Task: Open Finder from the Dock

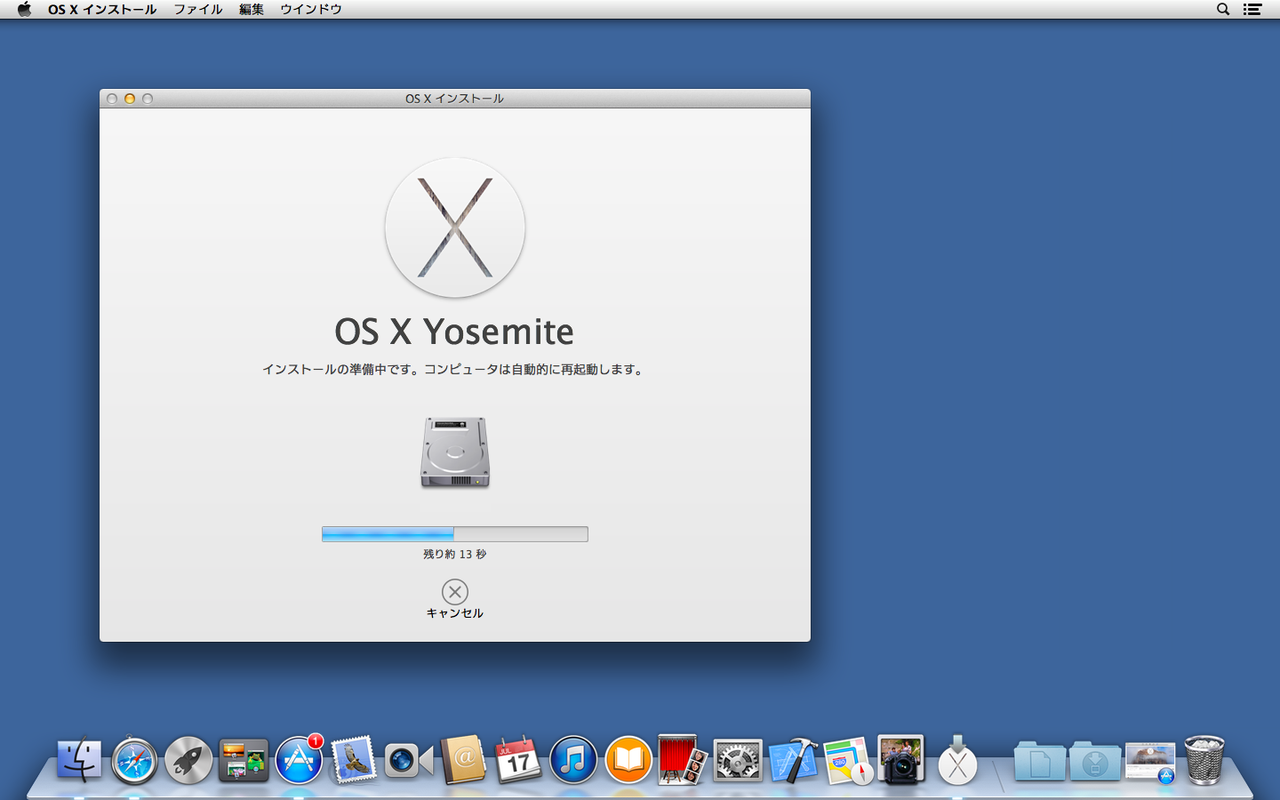Action: pos(80,760)
